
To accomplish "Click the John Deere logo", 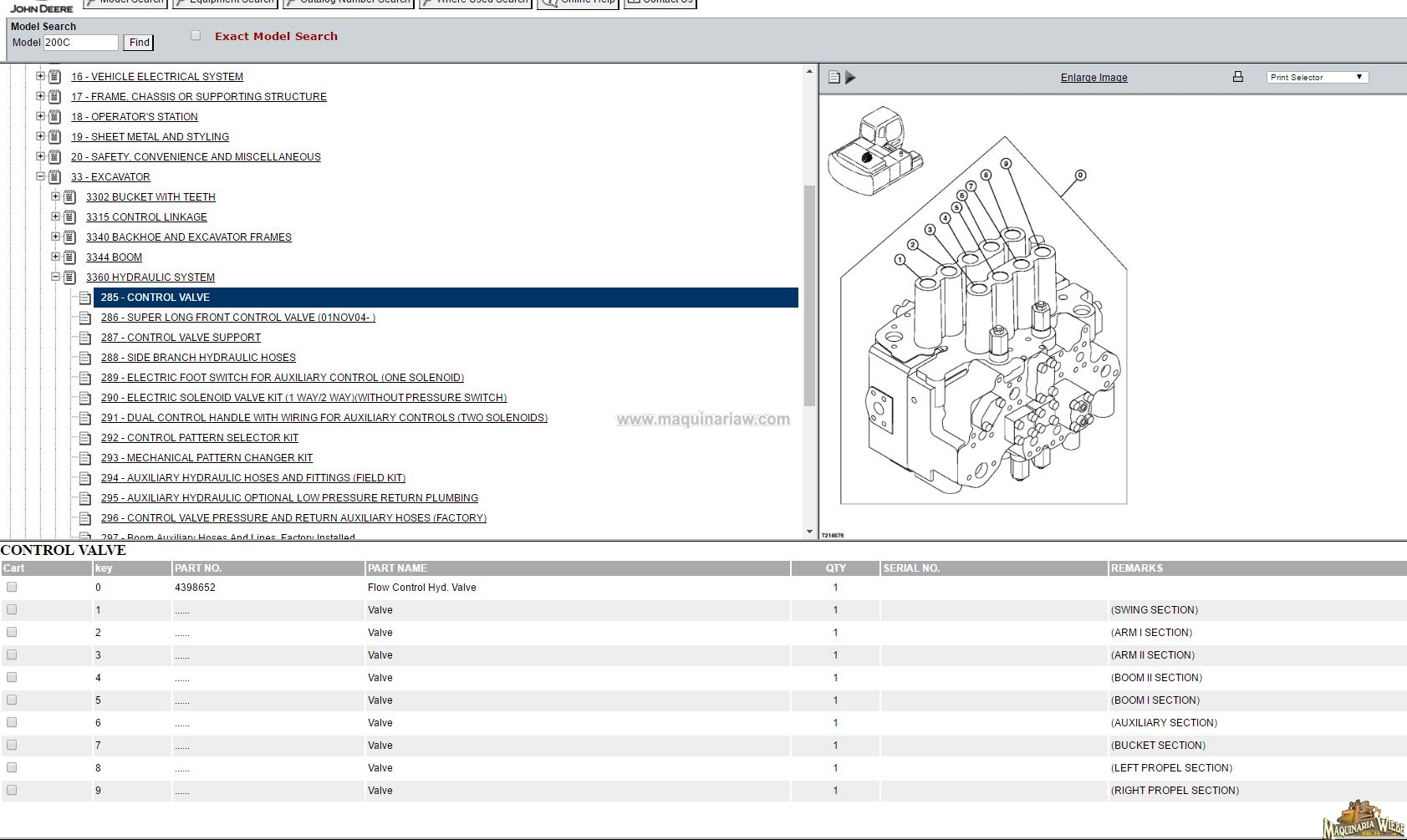I will (x=42, y=7).
